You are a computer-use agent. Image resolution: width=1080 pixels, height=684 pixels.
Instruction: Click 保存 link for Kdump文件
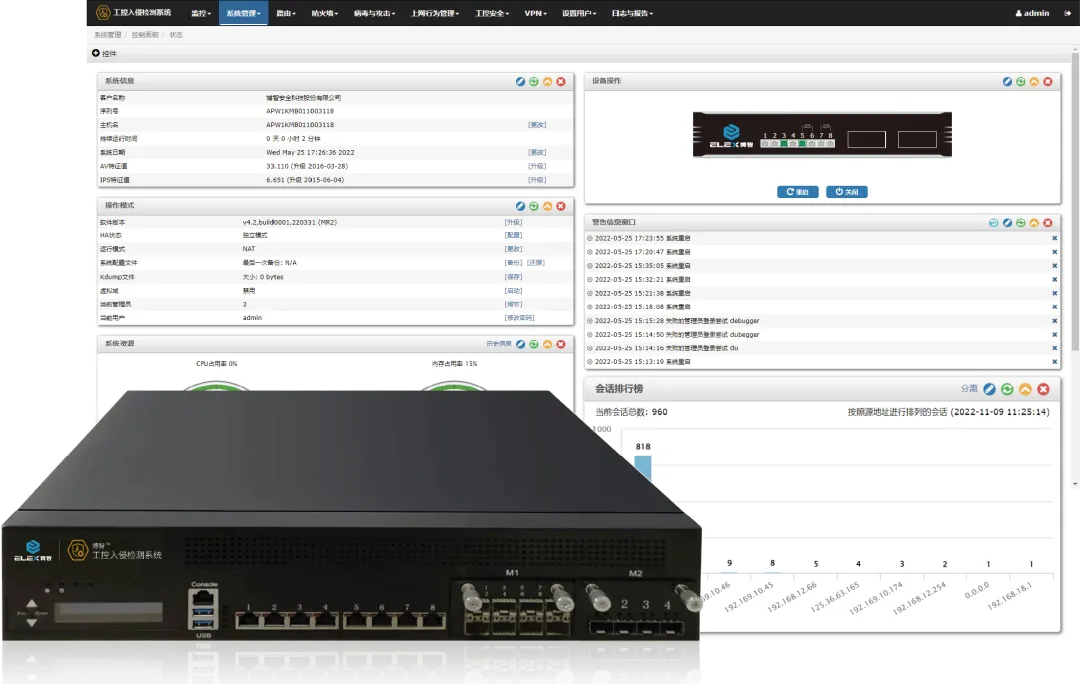click(514, 277)
